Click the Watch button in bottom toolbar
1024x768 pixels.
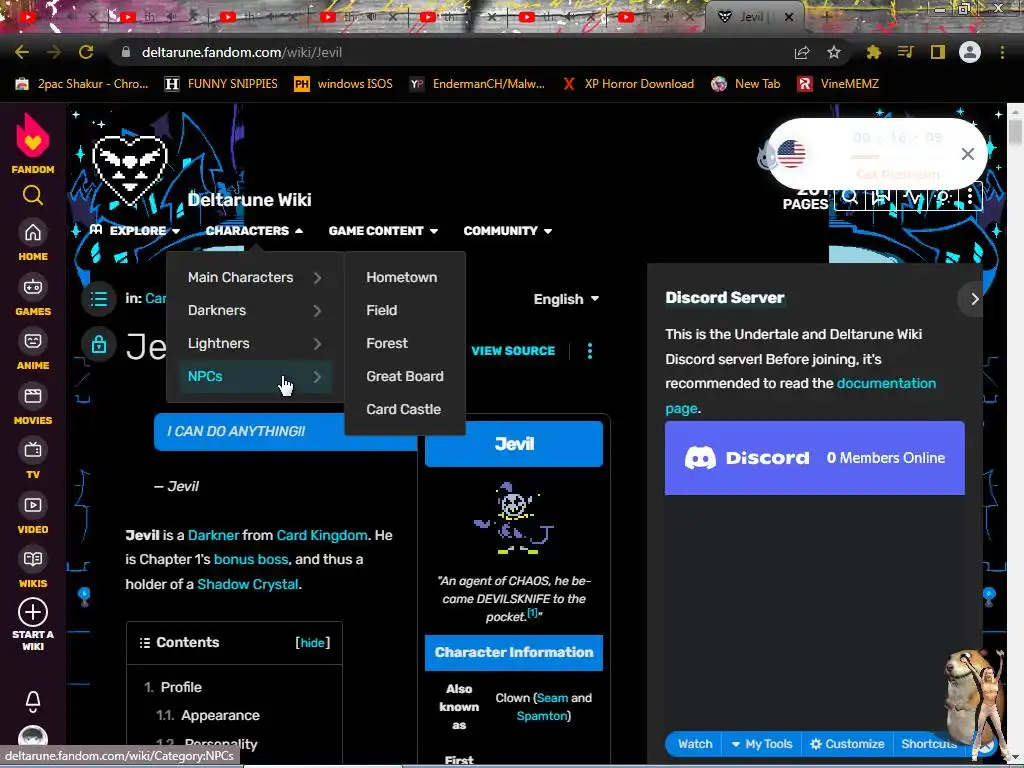point(695,744)
